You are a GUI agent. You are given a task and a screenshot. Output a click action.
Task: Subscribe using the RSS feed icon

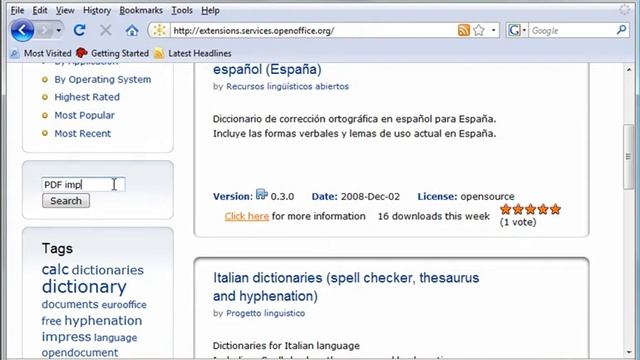[x=464, y=30]
